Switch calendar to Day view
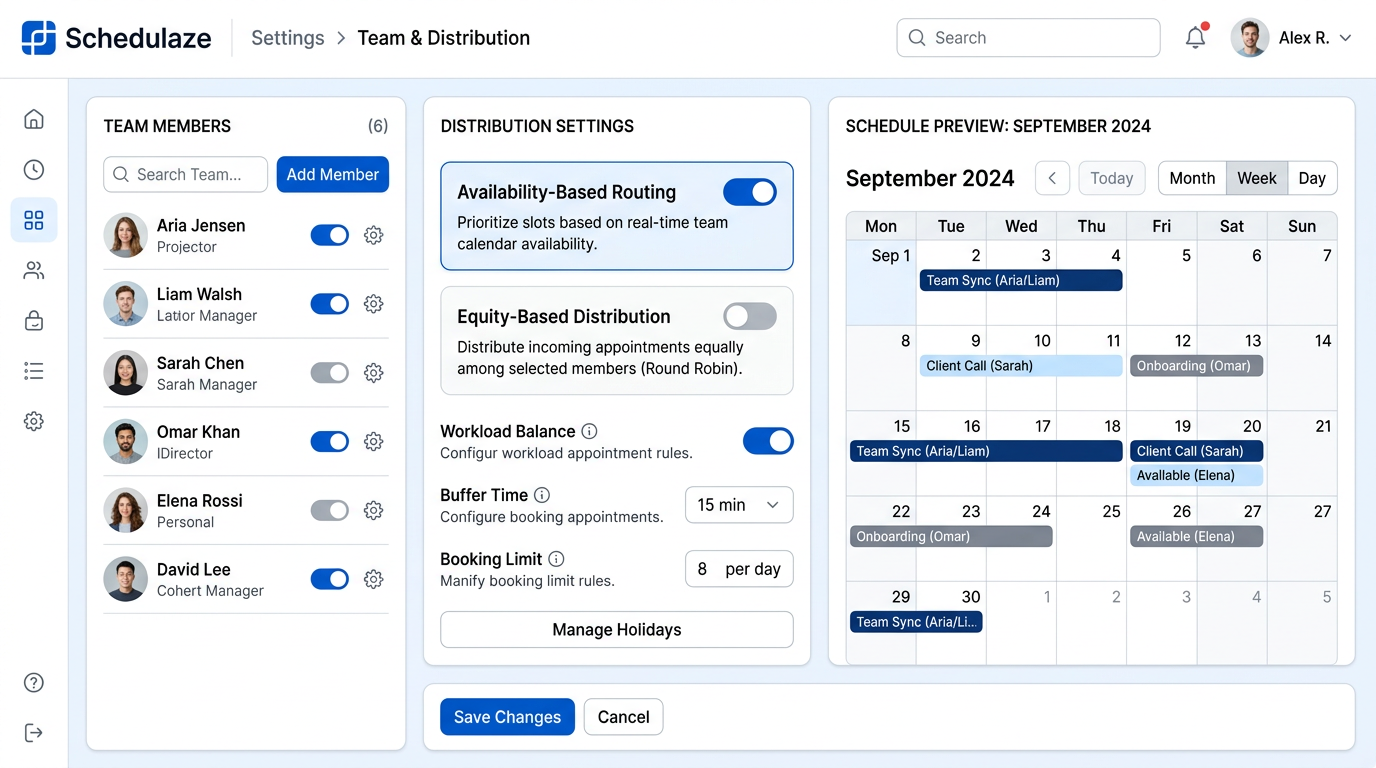The height and width of the screenshot is (768, 1376). 1311,178
